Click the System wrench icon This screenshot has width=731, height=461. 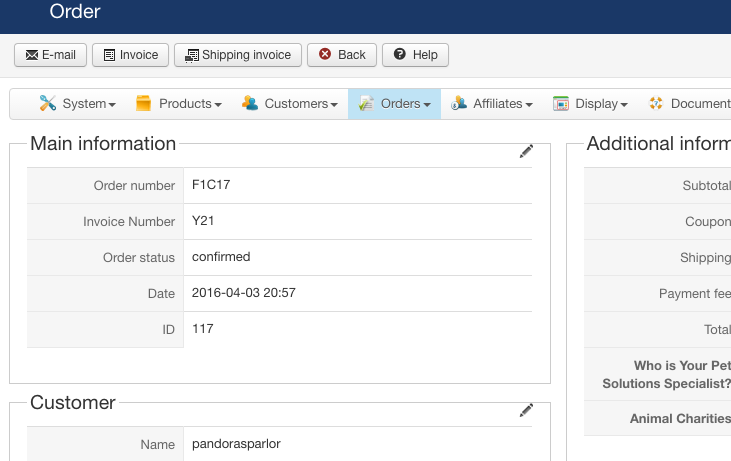48,104
